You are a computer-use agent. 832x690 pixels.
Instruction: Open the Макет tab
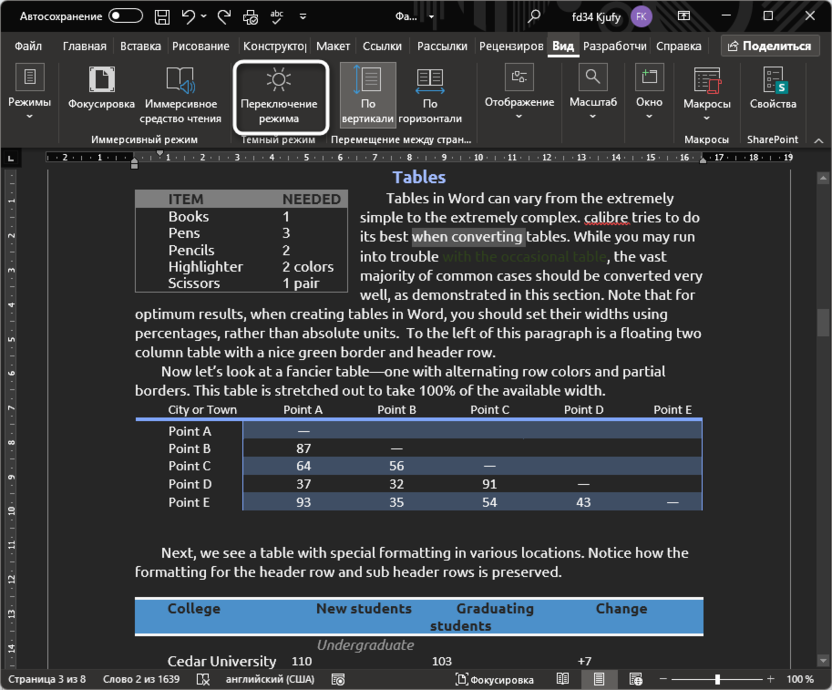333,46
